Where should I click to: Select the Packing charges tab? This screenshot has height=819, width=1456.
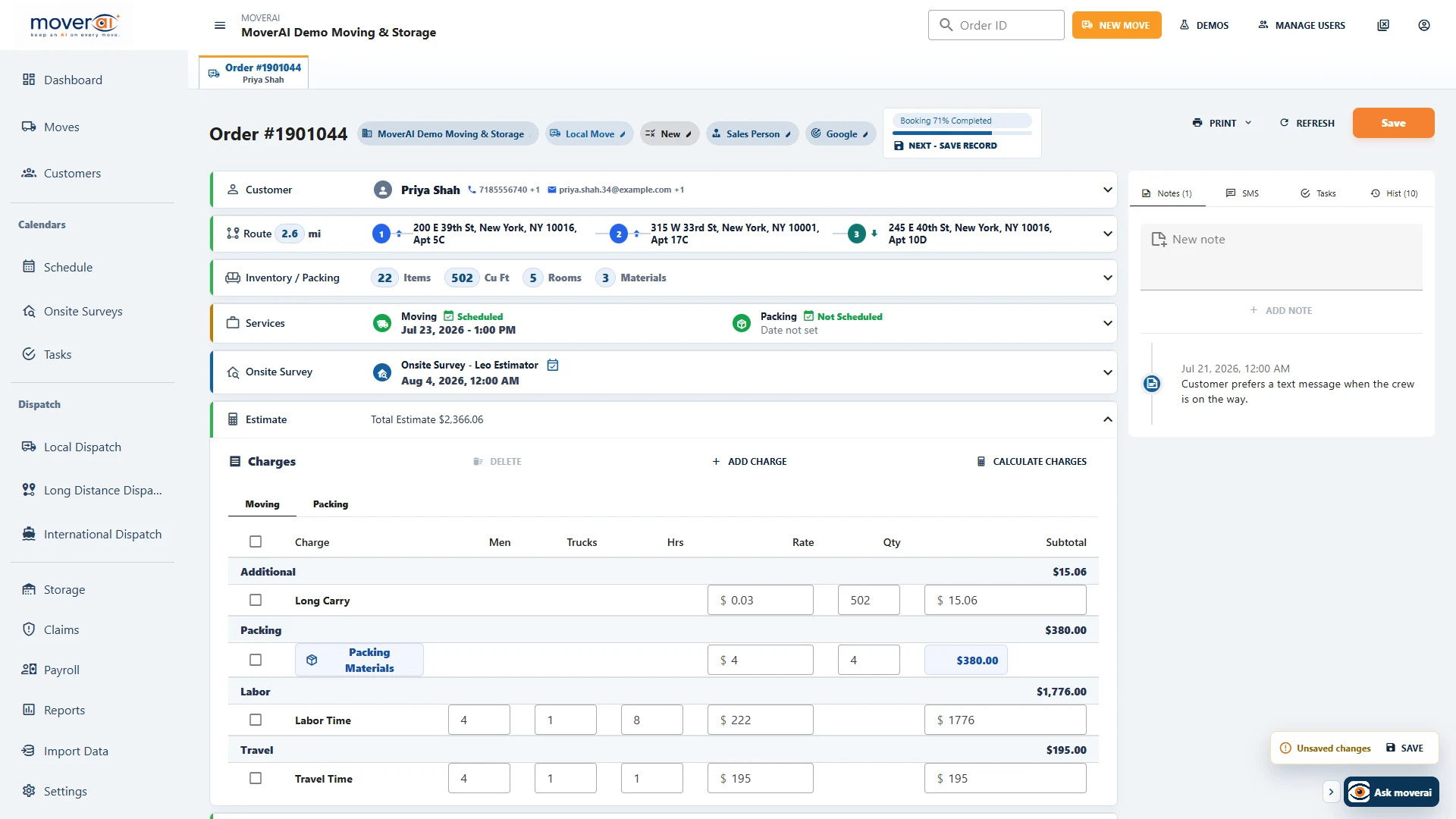tap(331, 504)
